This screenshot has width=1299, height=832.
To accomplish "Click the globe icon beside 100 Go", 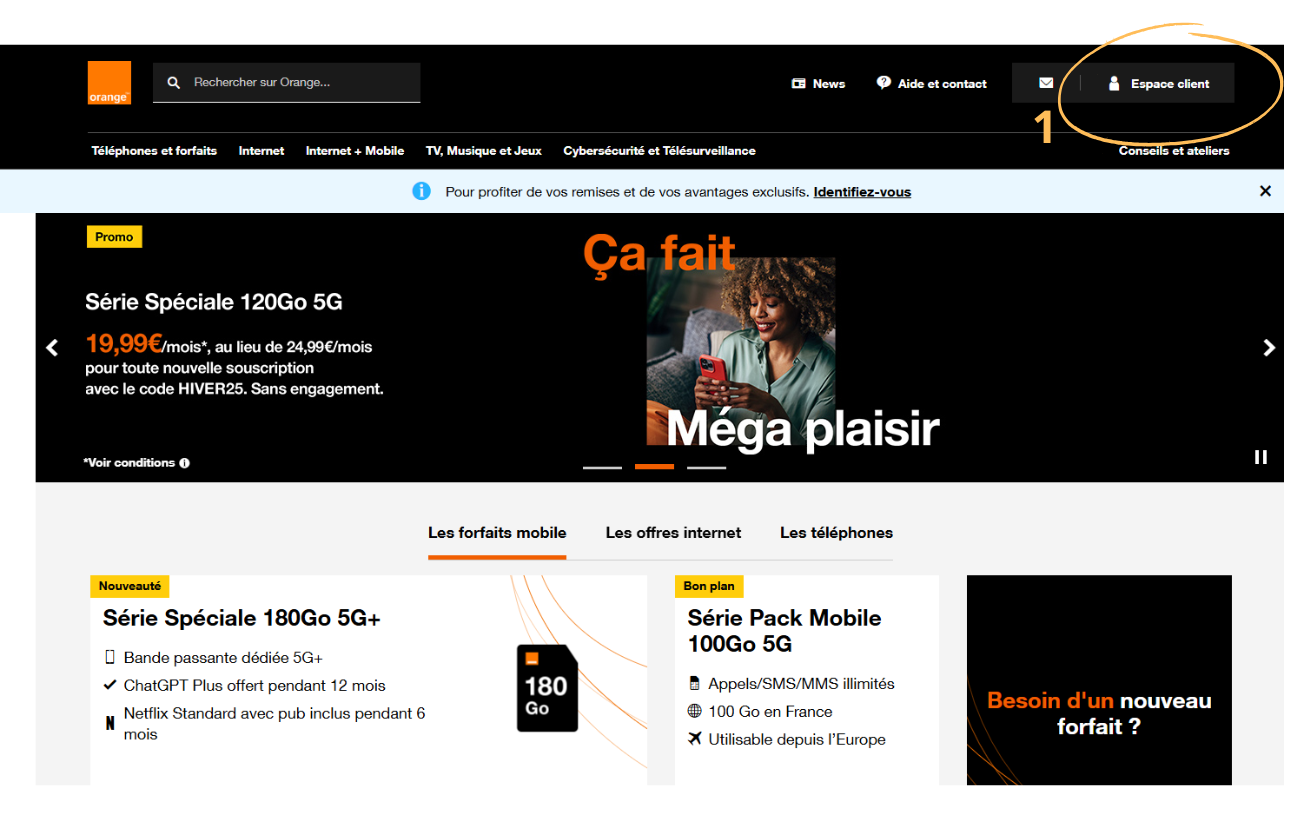I will [694, 711].
